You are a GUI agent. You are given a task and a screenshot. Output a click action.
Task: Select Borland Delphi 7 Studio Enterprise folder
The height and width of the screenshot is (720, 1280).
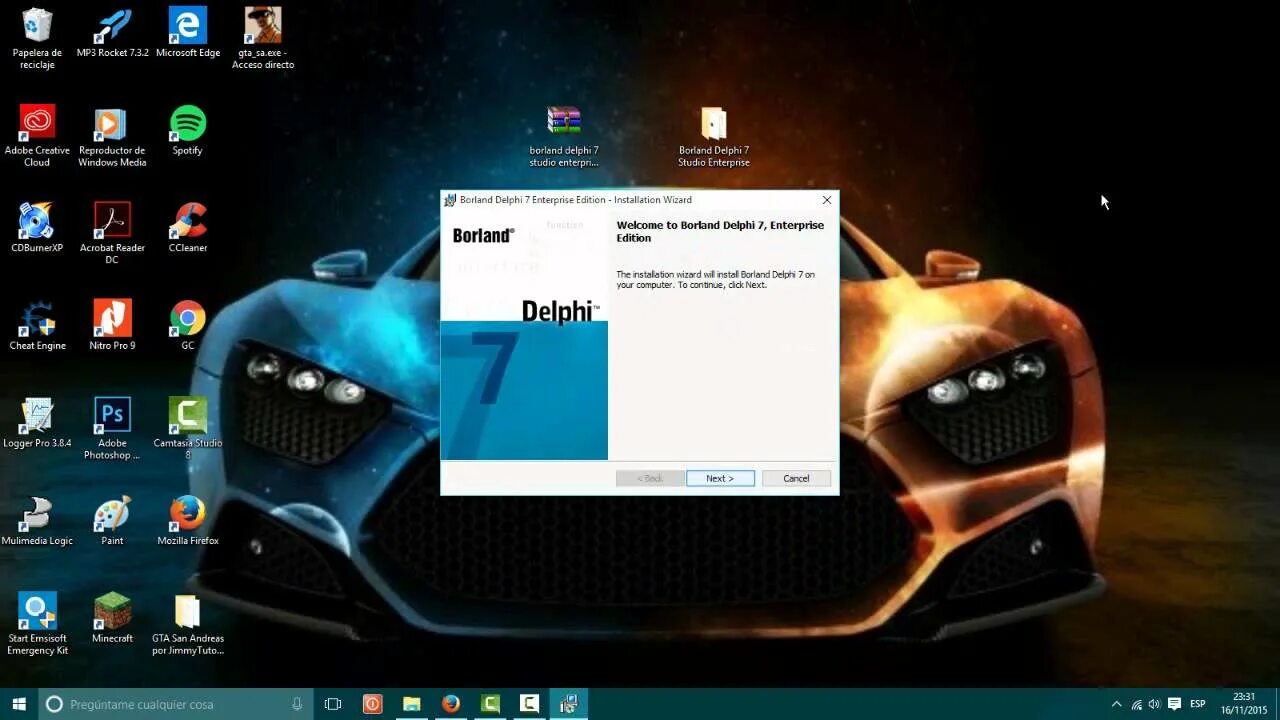(x=713, y=137)
